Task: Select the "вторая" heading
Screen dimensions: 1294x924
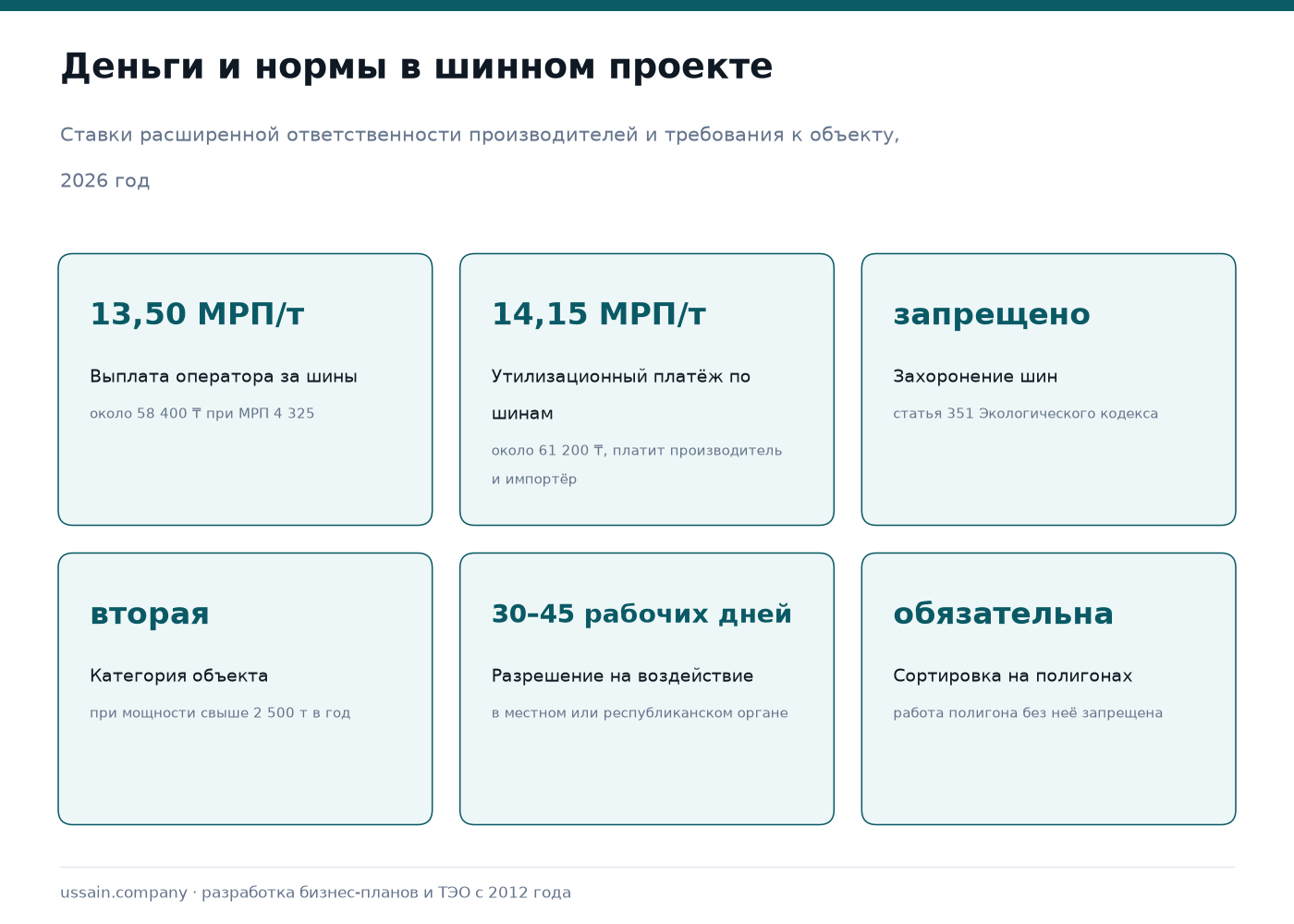Action: pyautogui.click(x=150, y=614)
